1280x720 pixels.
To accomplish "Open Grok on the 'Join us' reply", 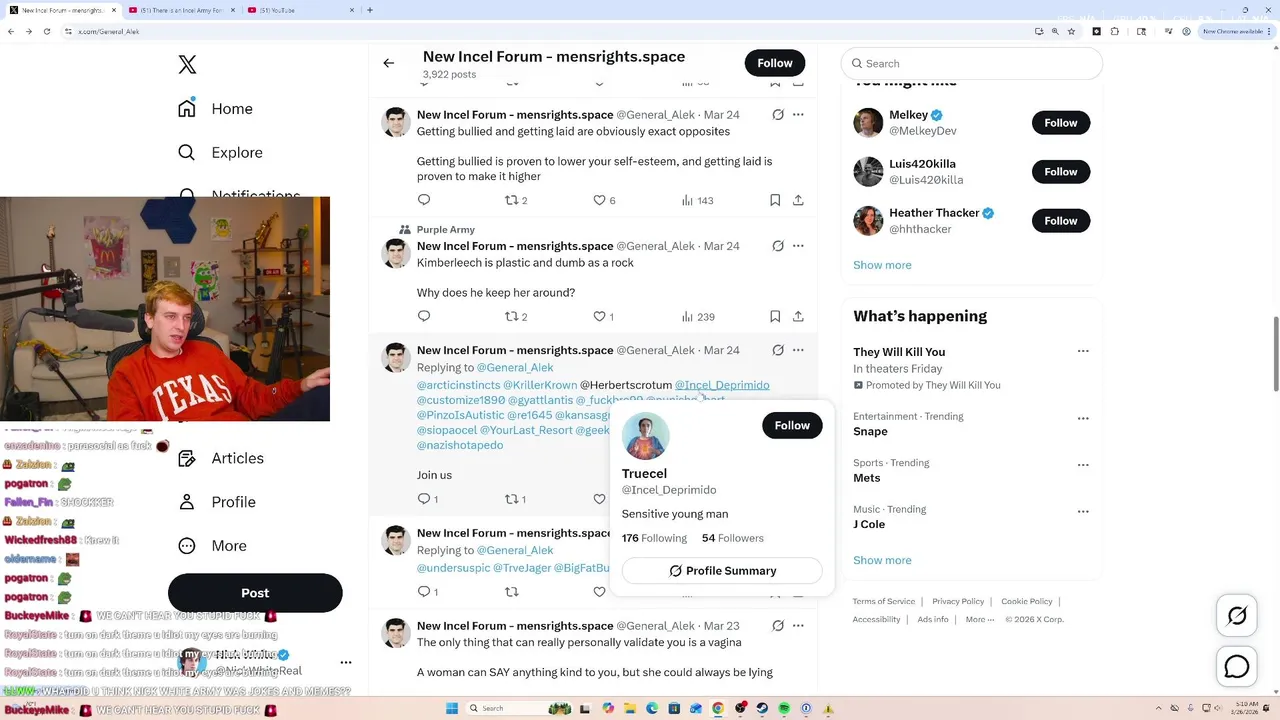I will coord(778,350).
